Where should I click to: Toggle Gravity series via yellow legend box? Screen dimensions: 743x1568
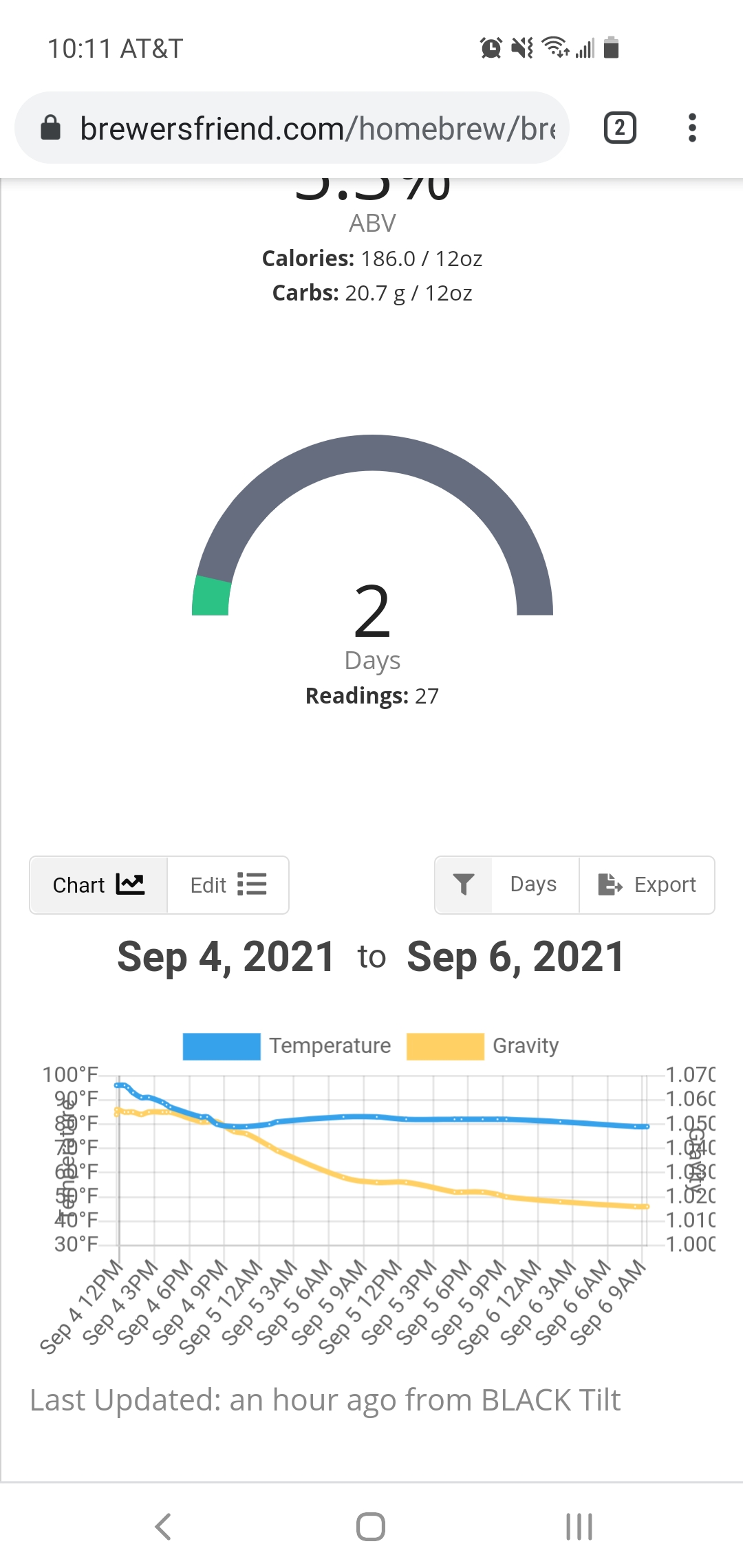tap(445, 1046)
